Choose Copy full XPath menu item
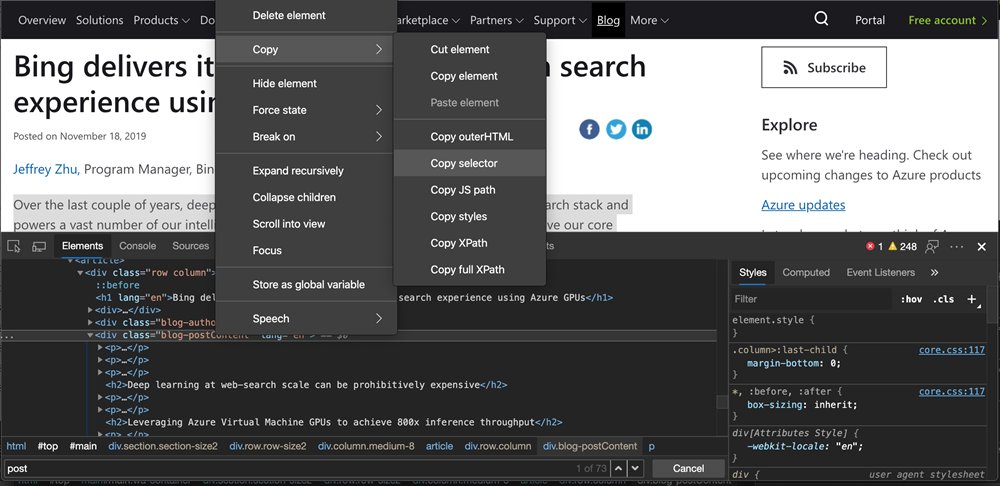 469,269
